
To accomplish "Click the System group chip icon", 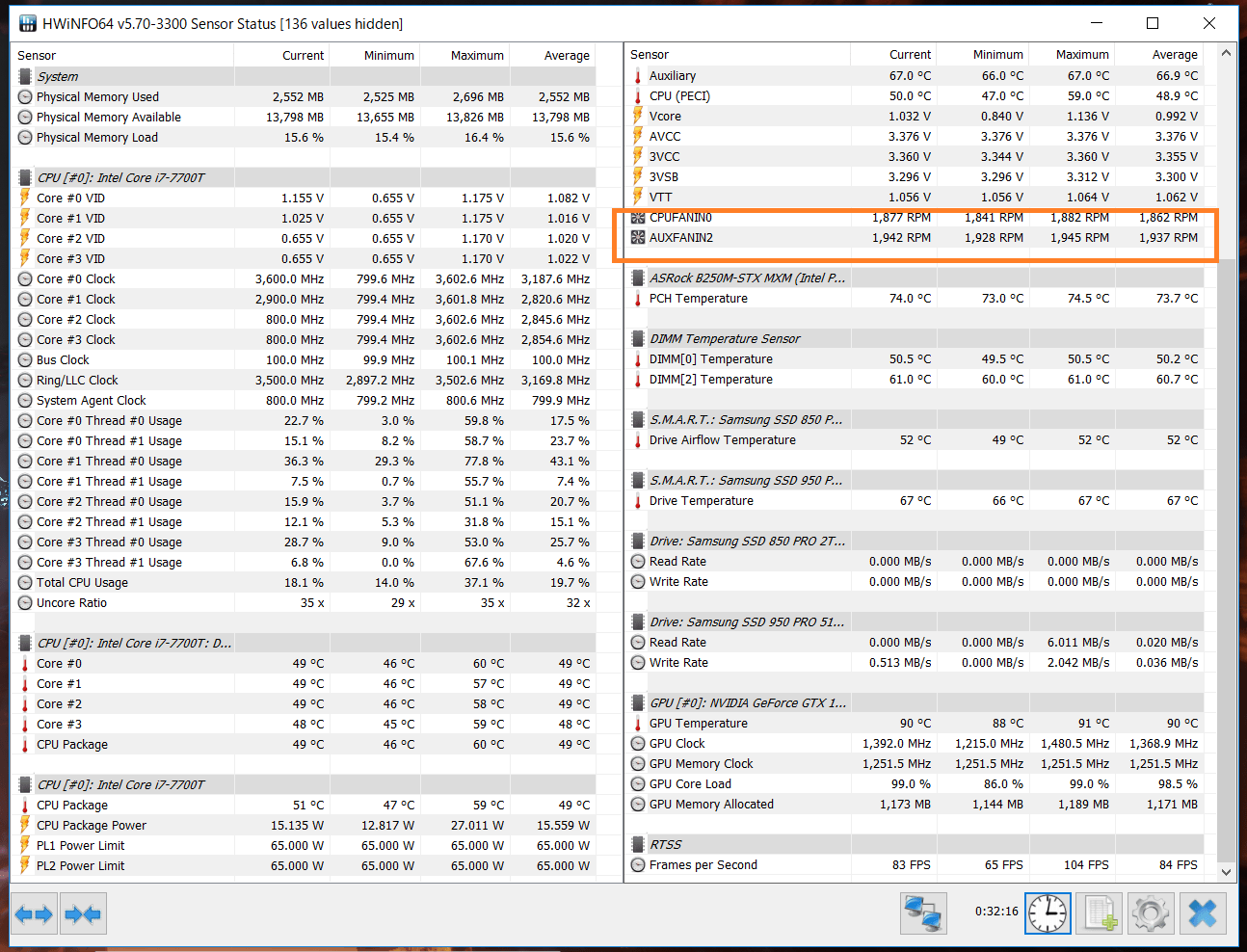I will click(x=25, y=76).
